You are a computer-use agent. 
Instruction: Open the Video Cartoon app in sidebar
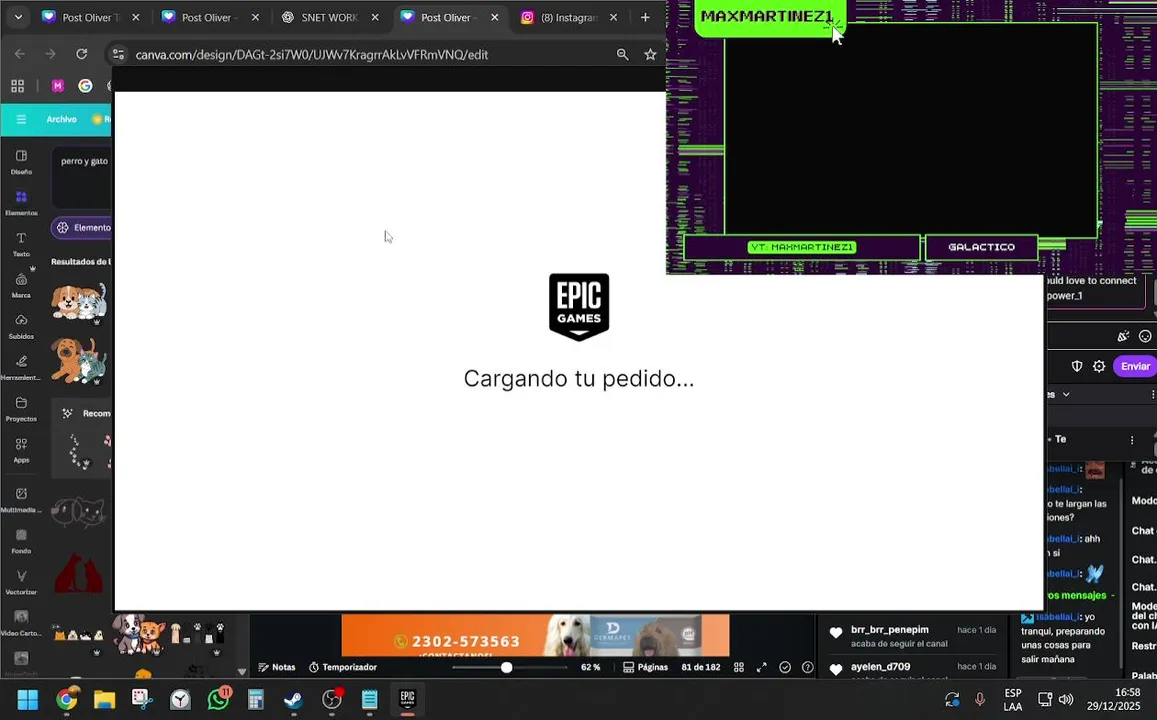pyautogui.click(x=21, y=623)
